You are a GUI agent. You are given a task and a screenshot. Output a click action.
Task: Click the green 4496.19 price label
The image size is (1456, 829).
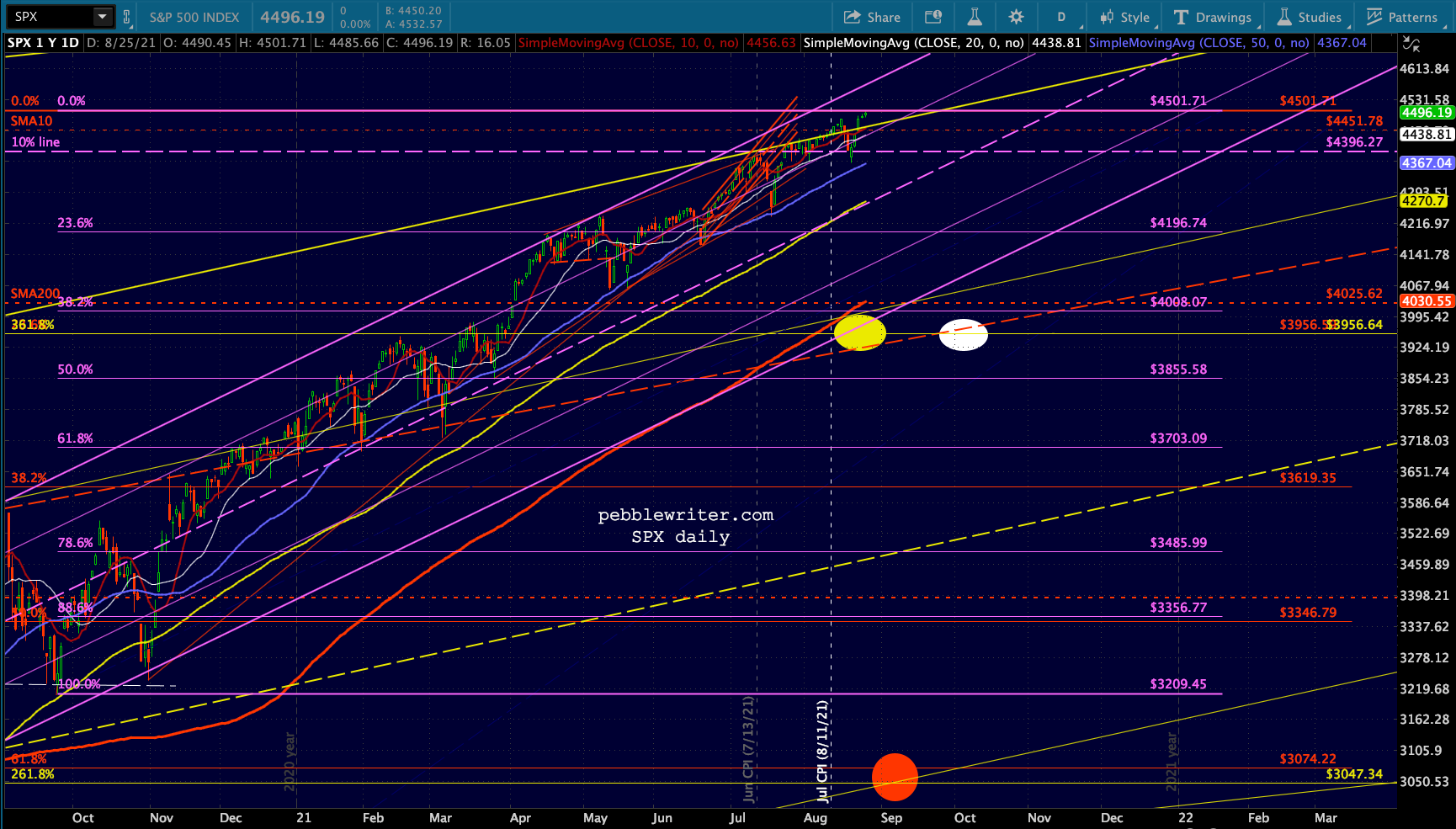[x=1427, y=113]
